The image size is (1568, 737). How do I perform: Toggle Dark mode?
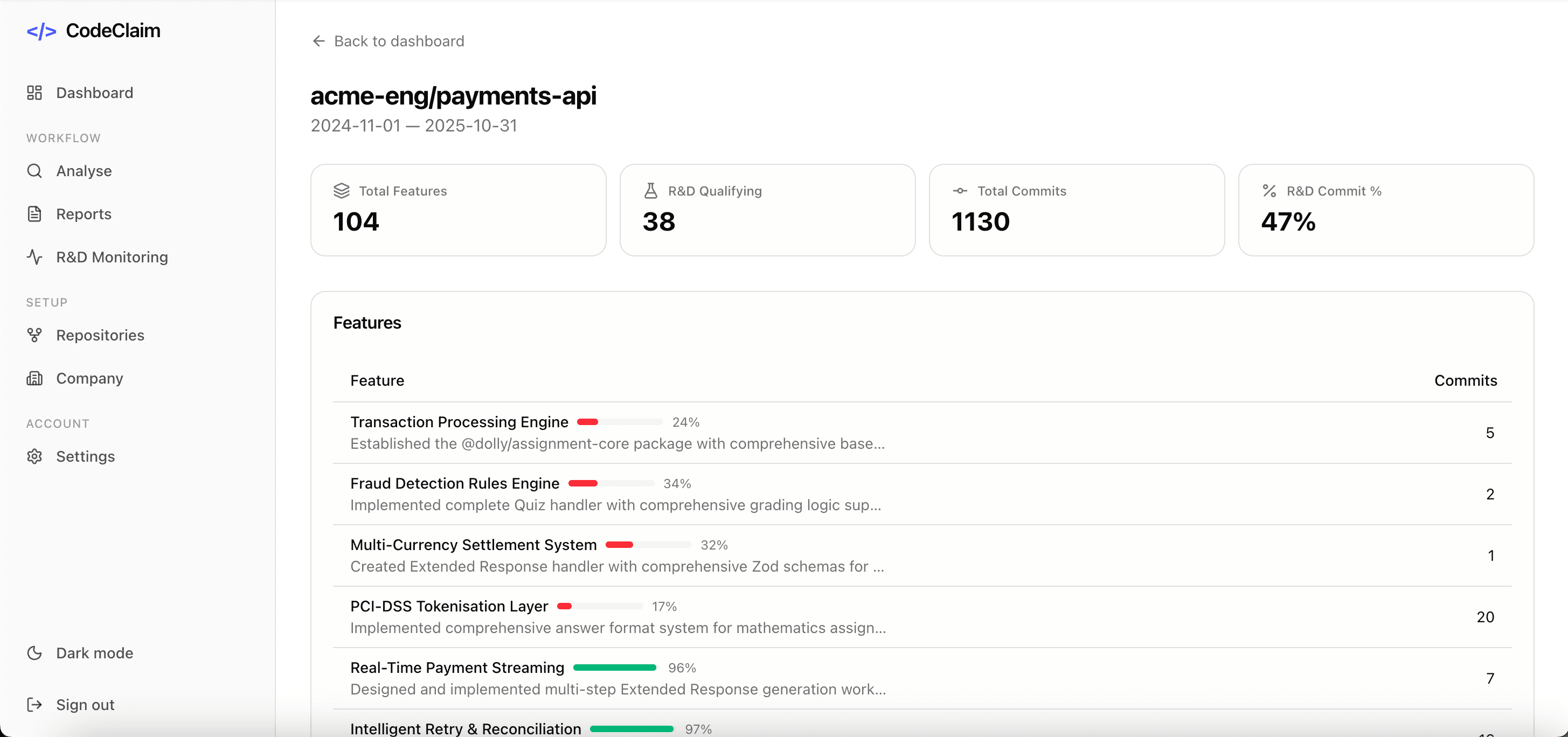[x=79, y=652]
